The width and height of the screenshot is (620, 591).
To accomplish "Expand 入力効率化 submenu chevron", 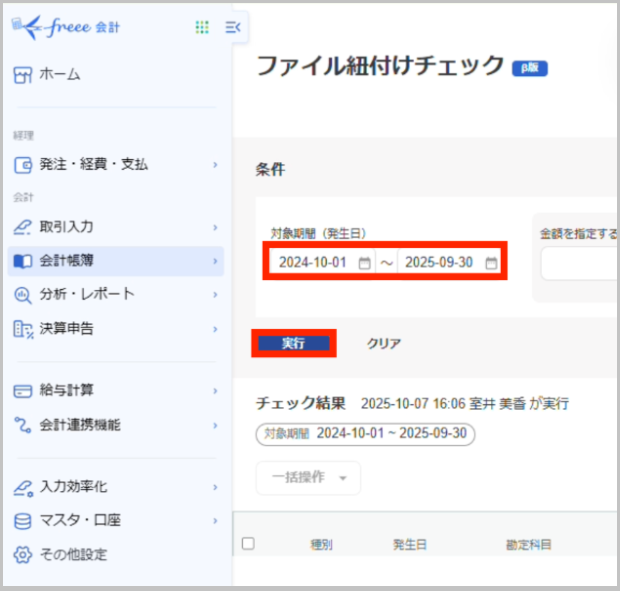I will [x=215, y=487].
